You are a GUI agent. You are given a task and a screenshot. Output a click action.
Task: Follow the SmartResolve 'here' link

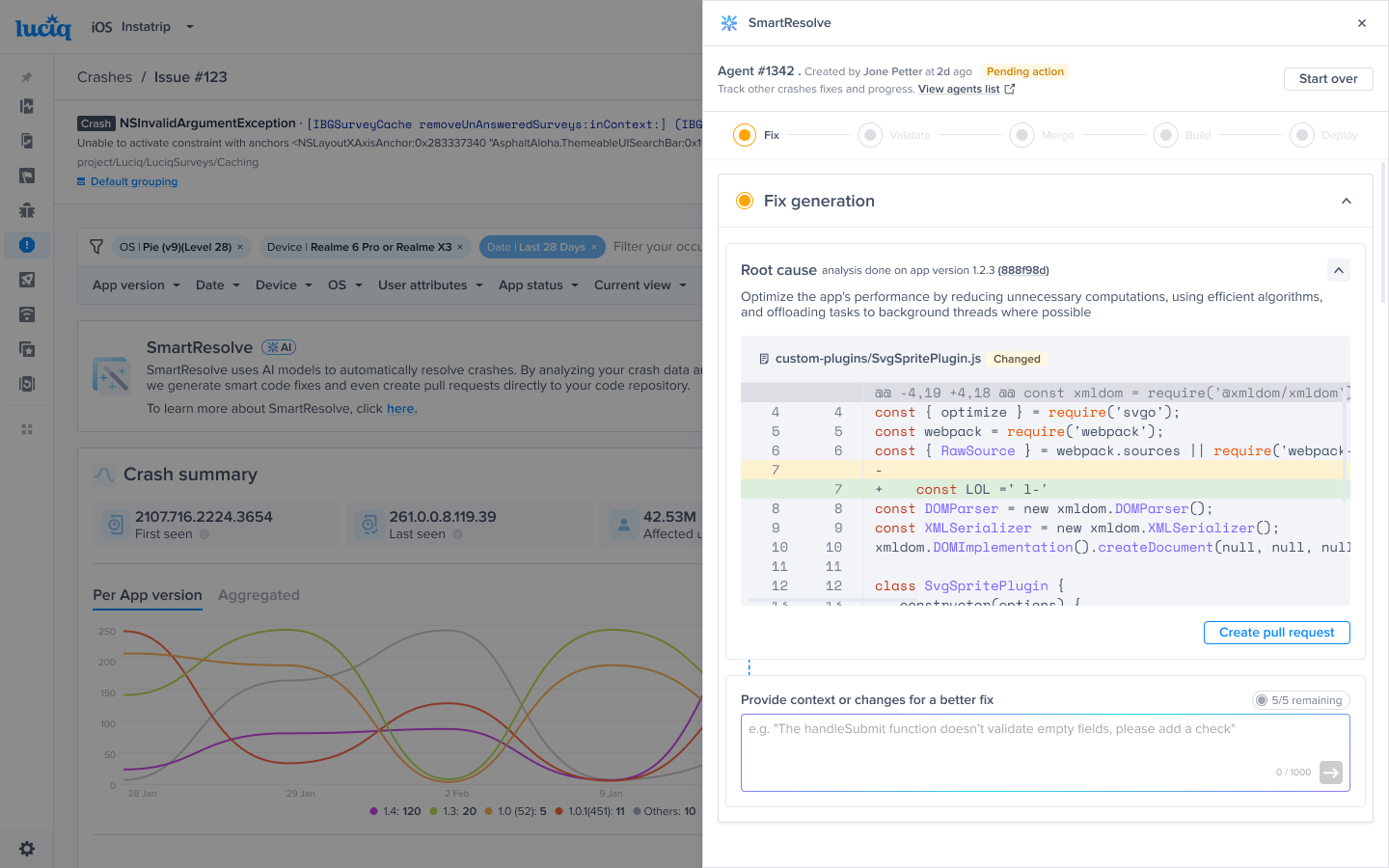[x=401, y=409]
